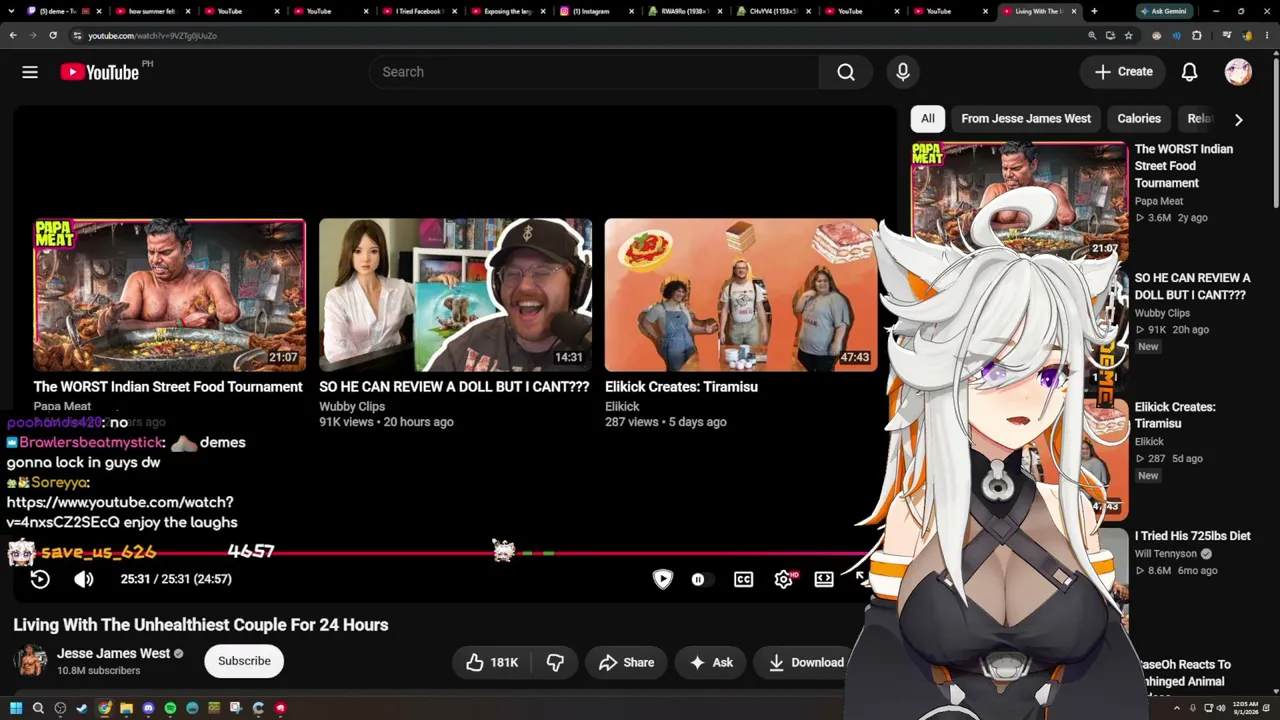
Task: Click the replay video button
Action: [x=40, y=579]
